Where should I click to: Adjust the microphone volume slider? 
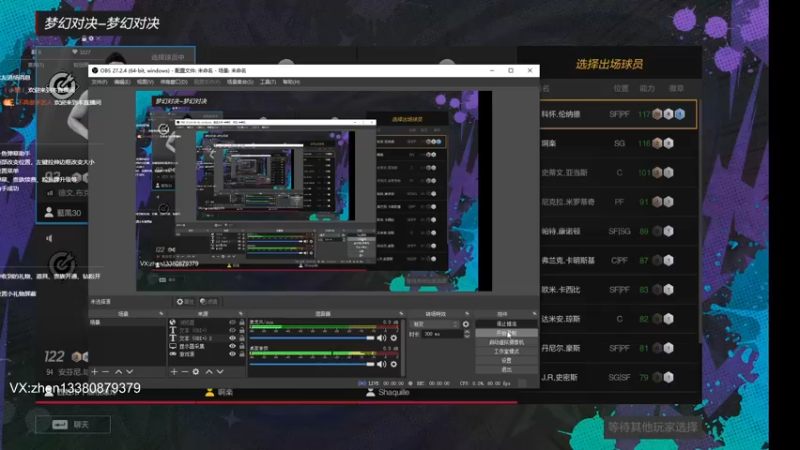pos(312,338)
